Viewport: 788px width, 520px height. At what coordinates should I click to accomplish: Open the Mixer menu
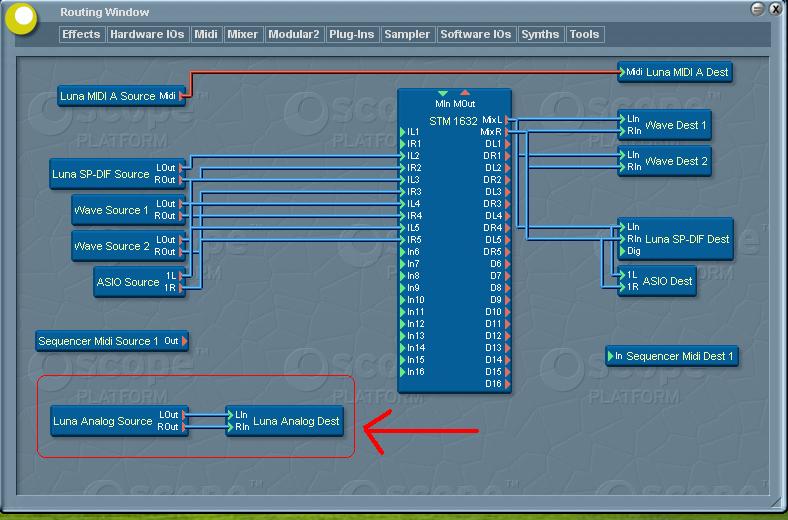pos(243,34)
